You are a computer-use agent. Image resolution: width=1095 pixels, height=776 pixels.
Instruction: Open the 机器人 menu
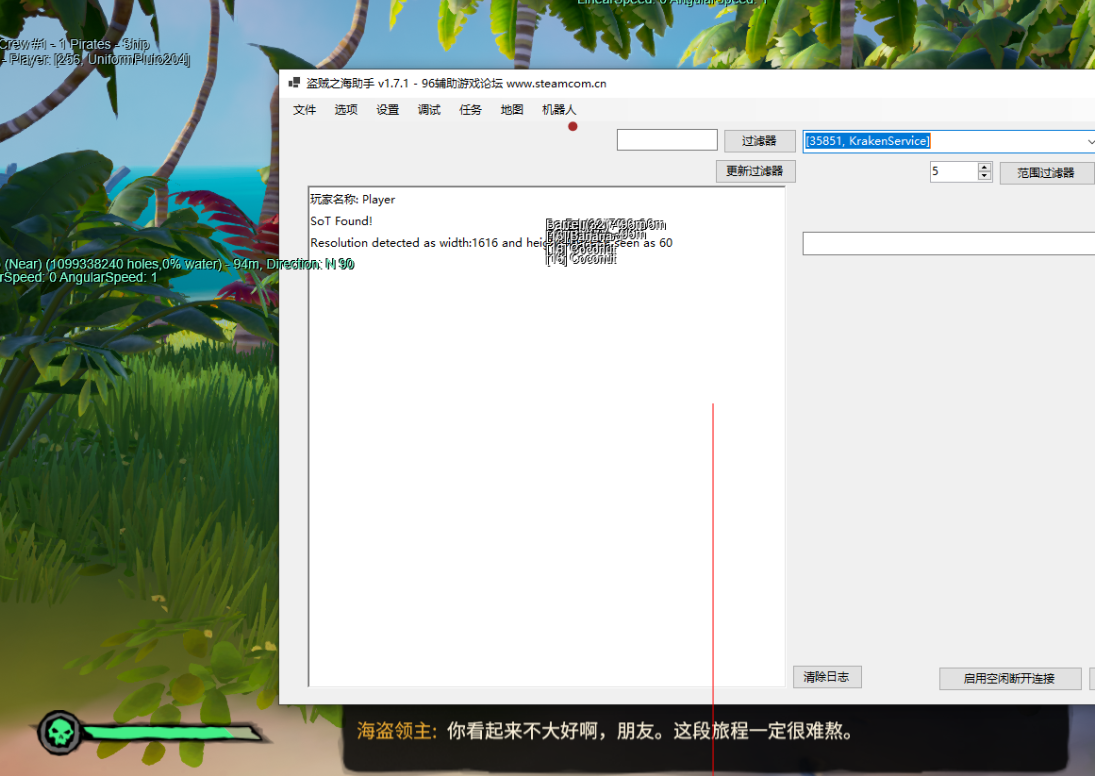(x=559, y=110)
